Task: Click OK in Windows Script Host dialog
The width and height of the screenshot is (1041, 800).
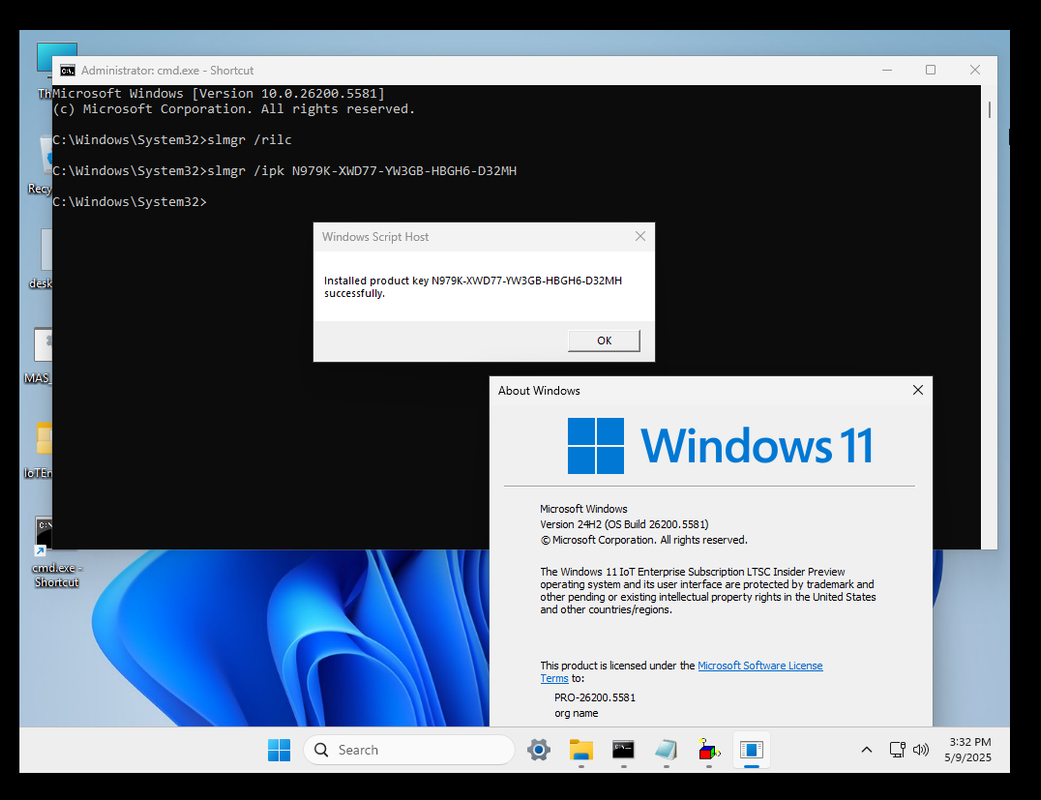Action: point(603,341)
